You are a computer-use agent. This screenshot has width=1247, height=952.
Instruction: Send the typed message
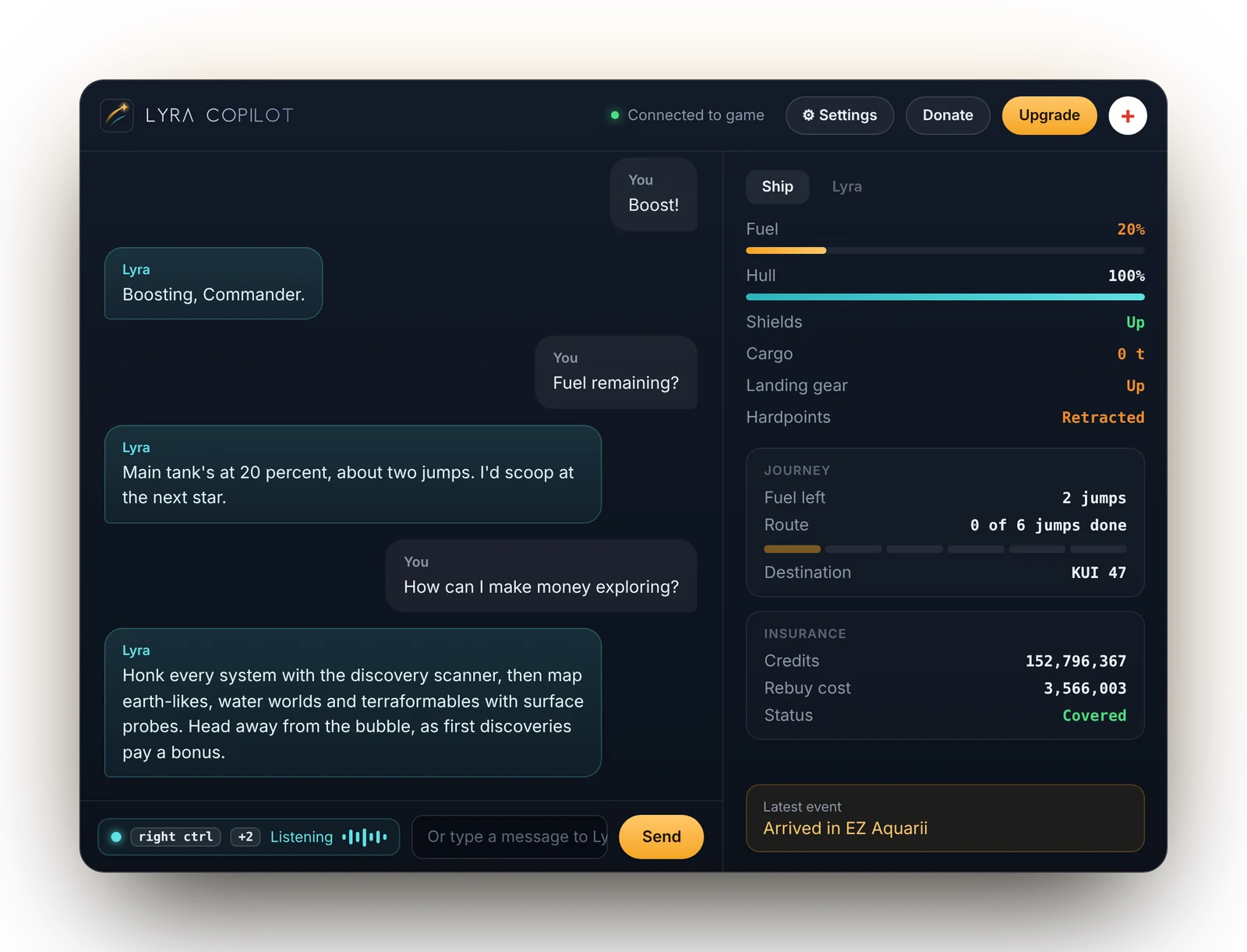pos(661,837)
